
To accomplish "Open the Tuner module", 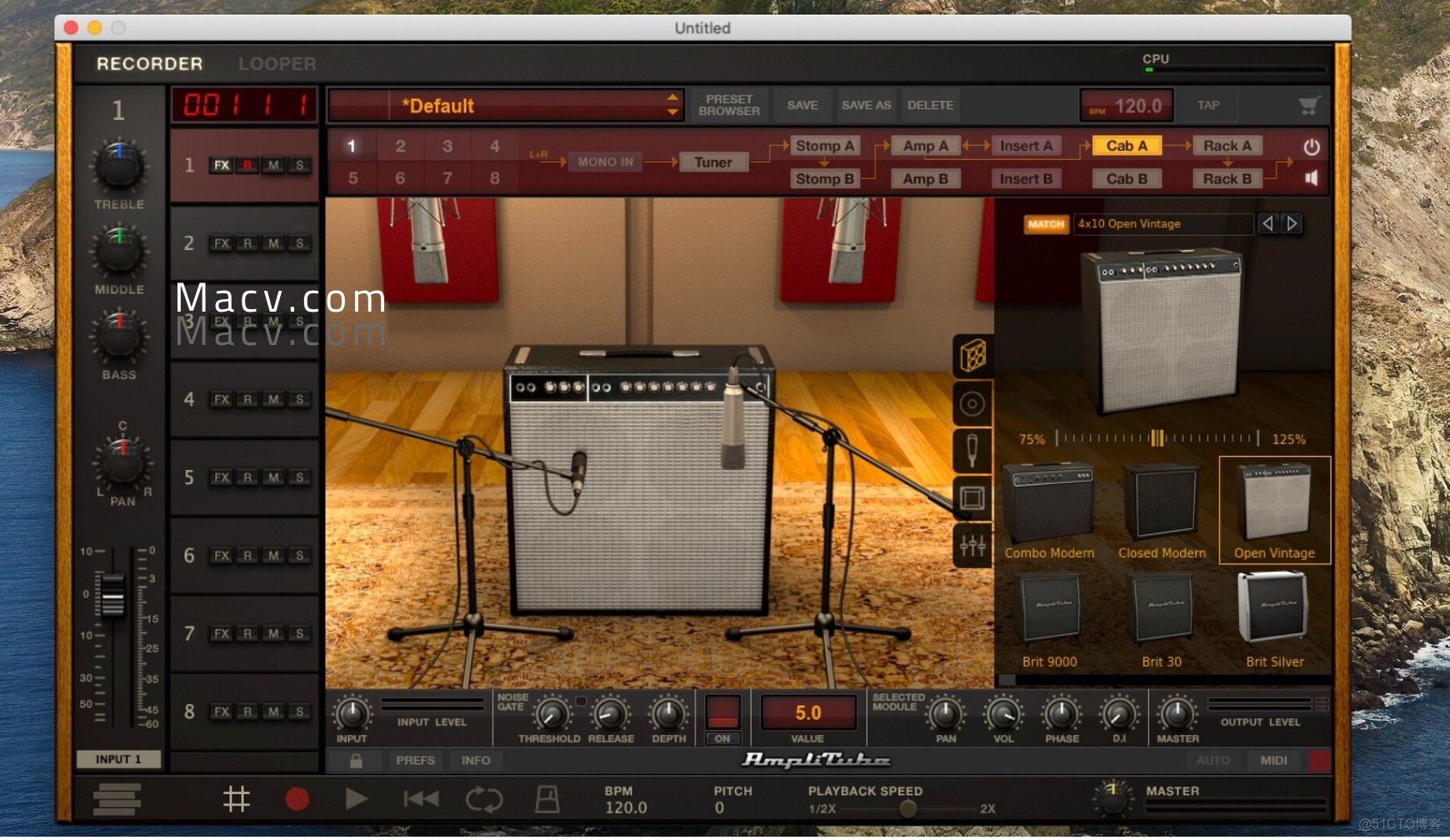I will click(713, 162).
